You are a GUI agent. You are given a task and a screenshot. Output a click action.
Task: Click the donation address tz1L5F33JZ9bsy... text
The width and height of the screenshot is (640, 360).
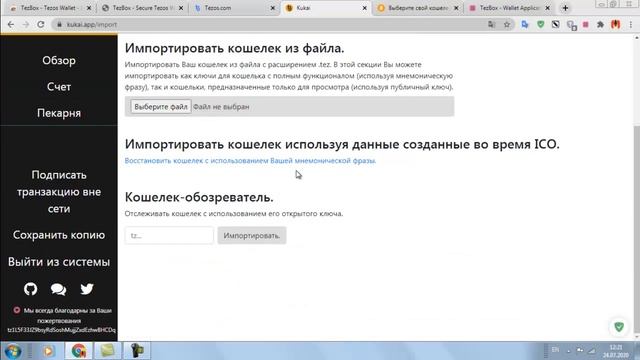pyautogui.click(x=62, y=330)
